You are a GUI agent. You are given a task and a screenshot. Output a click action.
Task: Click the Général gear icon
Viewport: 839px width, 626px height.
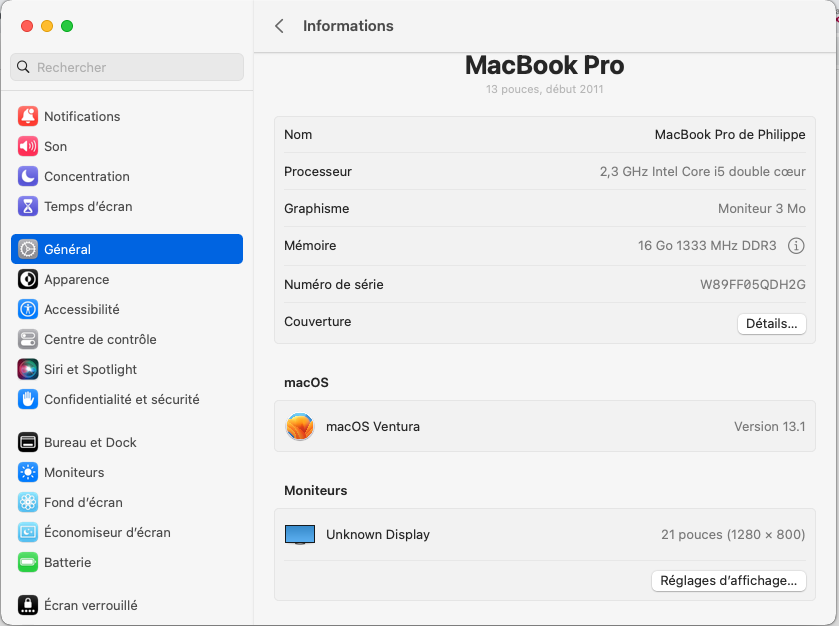pyautogui.click(x=28, y=249)
